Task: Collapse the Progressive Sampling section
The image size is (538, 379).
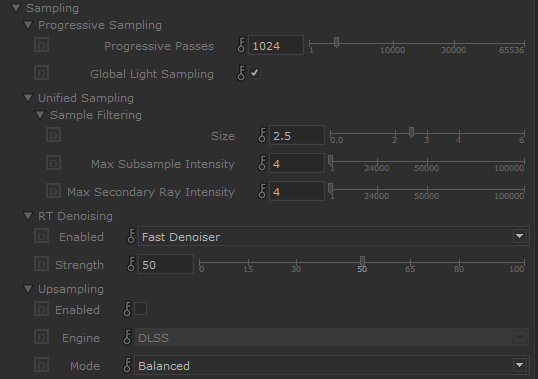Action: click(28, 25)
